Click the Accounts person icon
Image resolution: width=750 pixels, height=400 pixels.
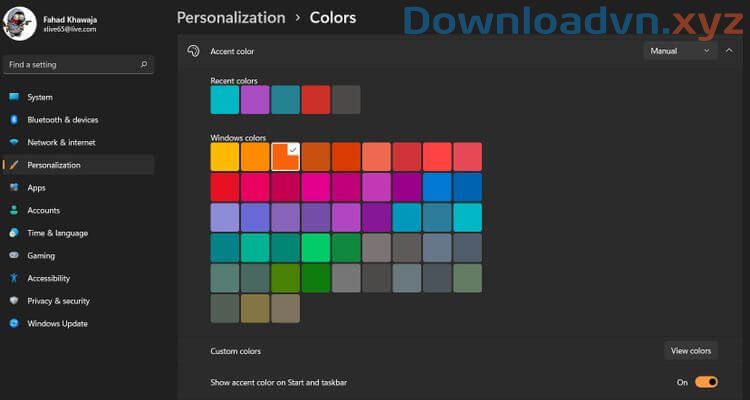(14, 210)
